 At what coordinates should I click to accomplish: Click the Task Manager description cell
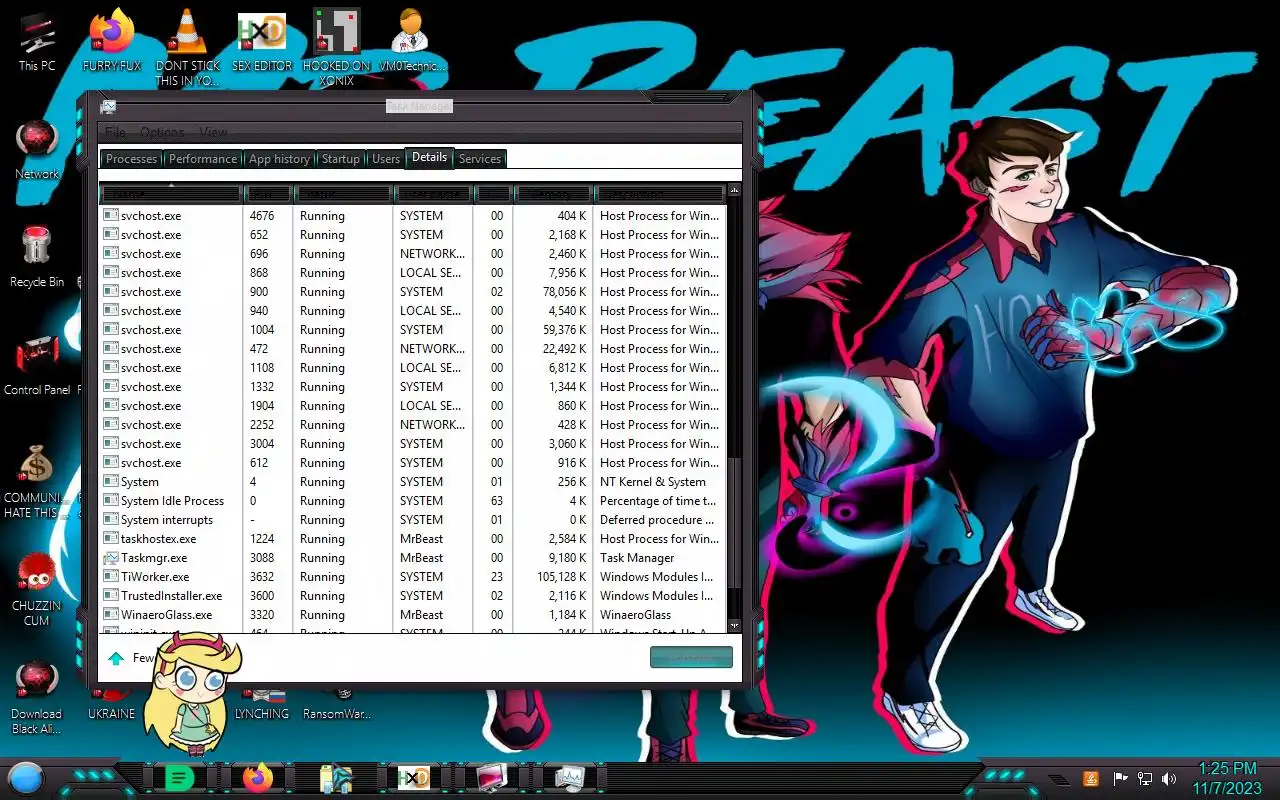tap(637, 558)
